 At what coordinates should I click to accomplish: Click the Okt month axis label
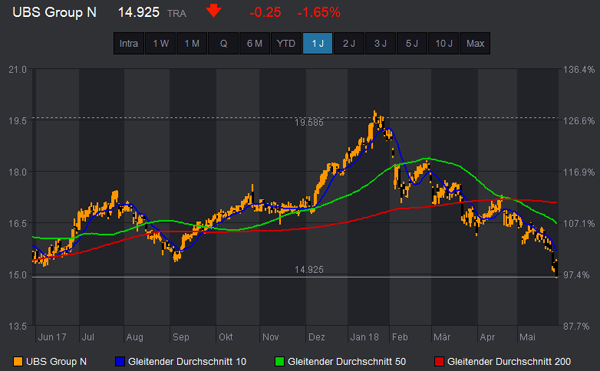[225, 337]
